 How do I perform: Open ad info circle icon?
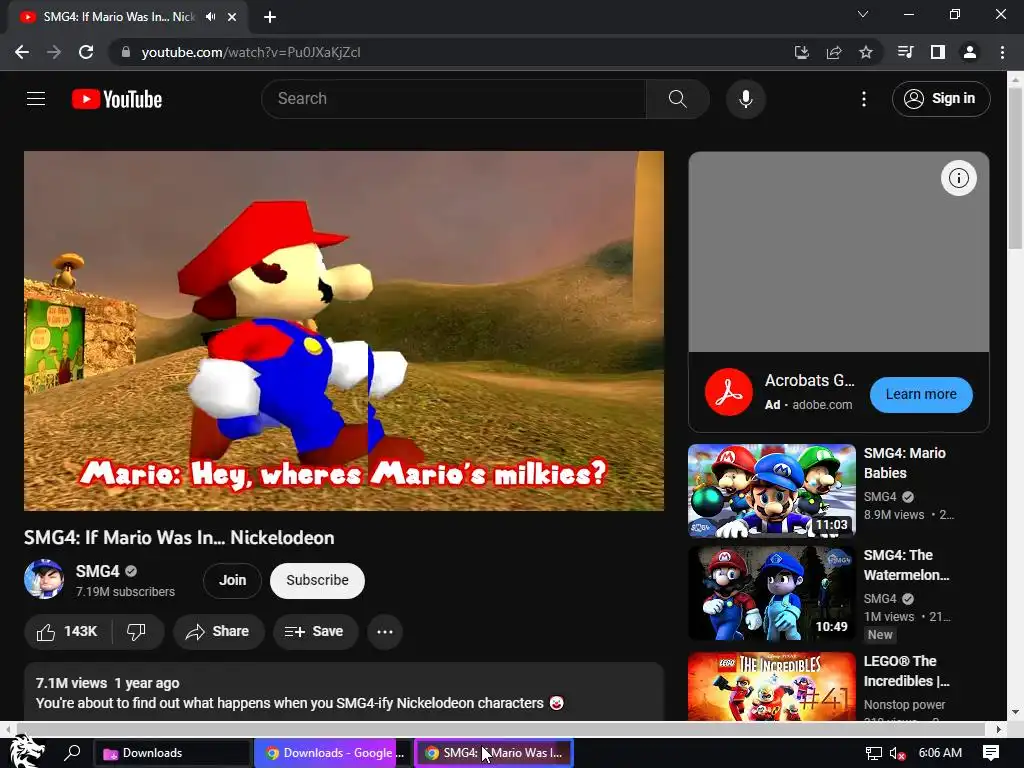click(958, 178)
